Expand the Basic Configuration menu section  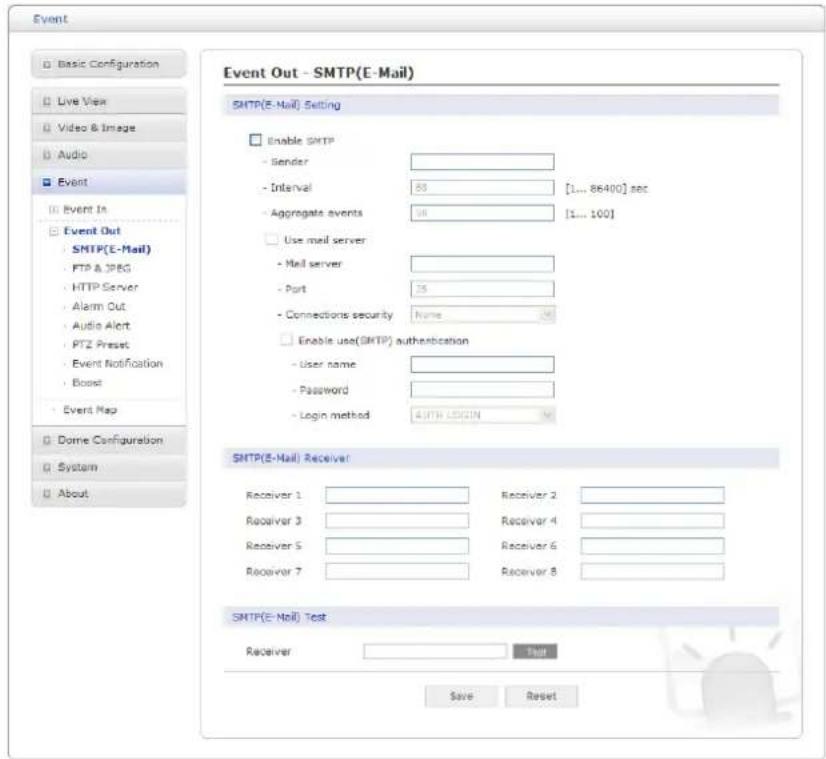[x=109, y=64]
